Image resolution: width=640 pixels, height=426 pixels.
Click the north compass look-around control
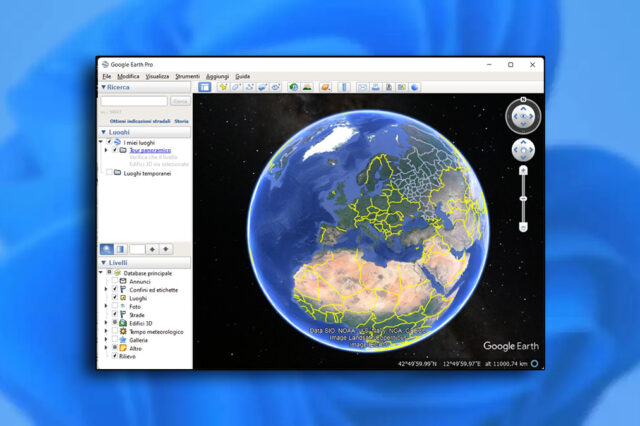(523, 116)
